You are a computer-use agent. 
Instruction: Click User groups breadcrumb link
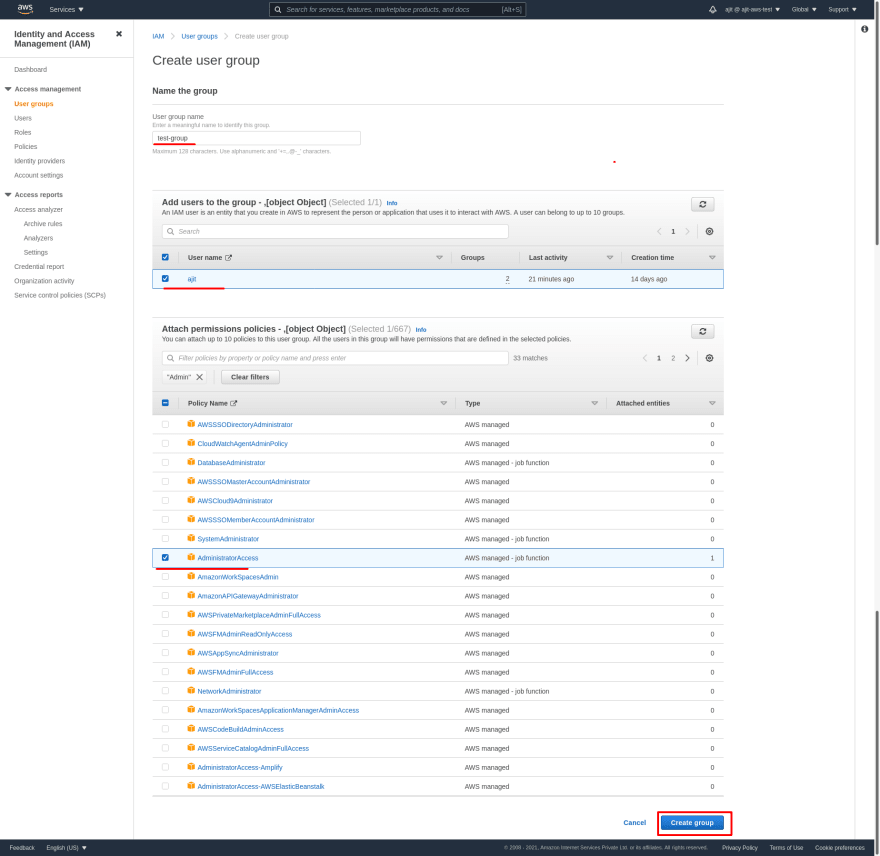click(199, 36)
